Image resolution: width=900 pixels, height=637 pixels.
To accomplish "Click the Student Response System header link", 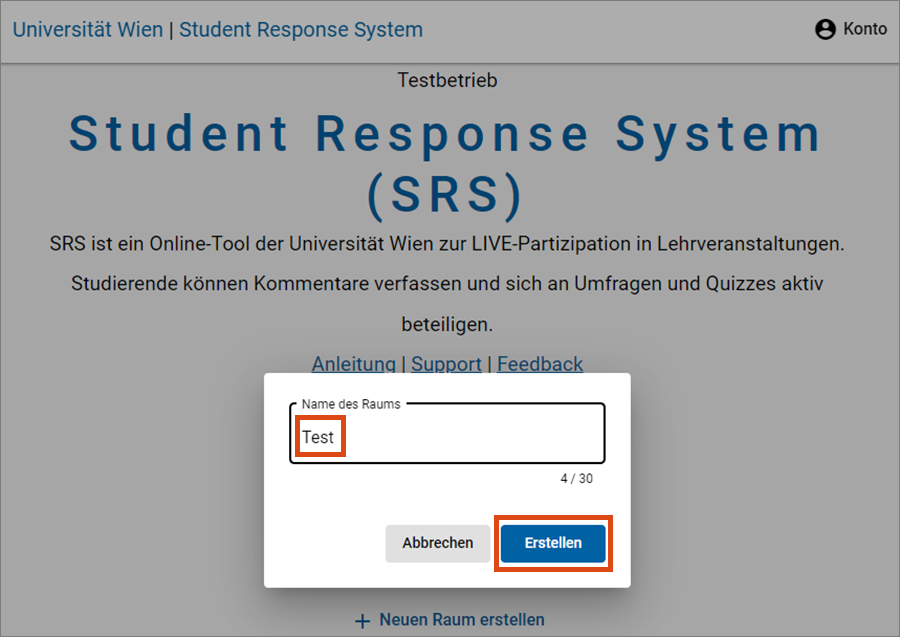I will (x=301, y=30).
